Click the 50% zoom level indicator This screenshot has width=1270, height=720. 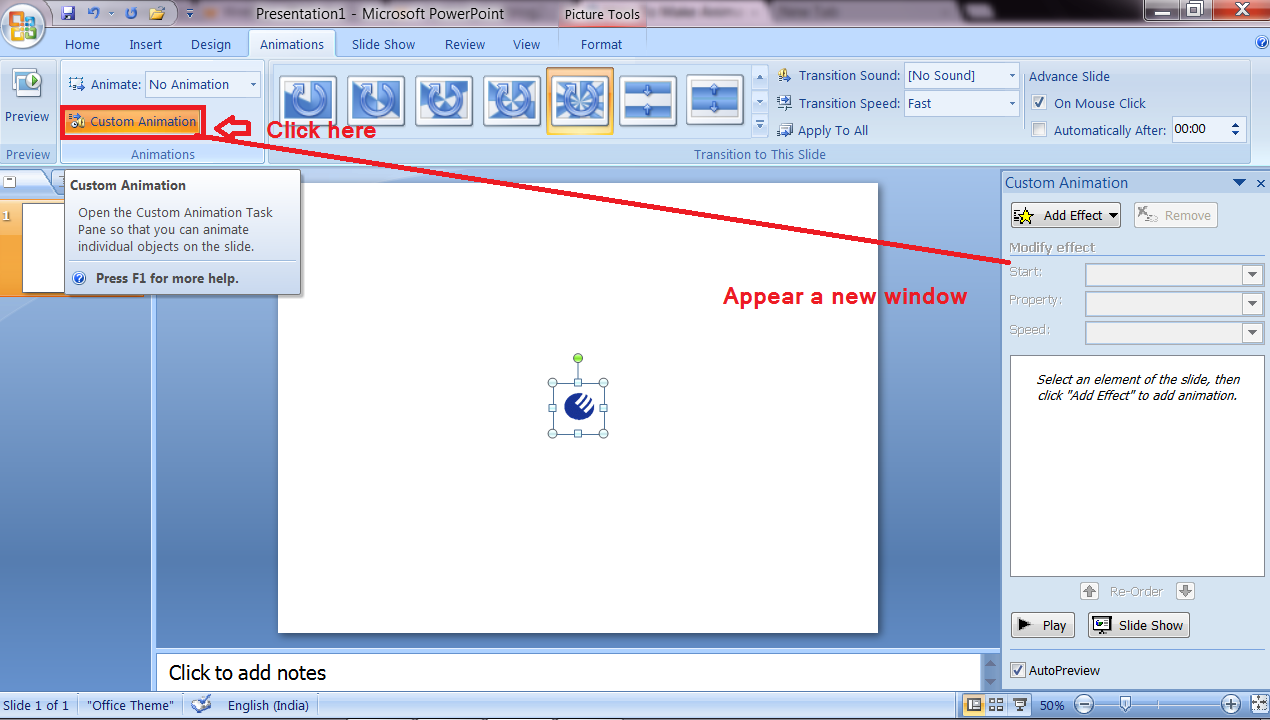pyautogui.click(x=1052, y=705)
